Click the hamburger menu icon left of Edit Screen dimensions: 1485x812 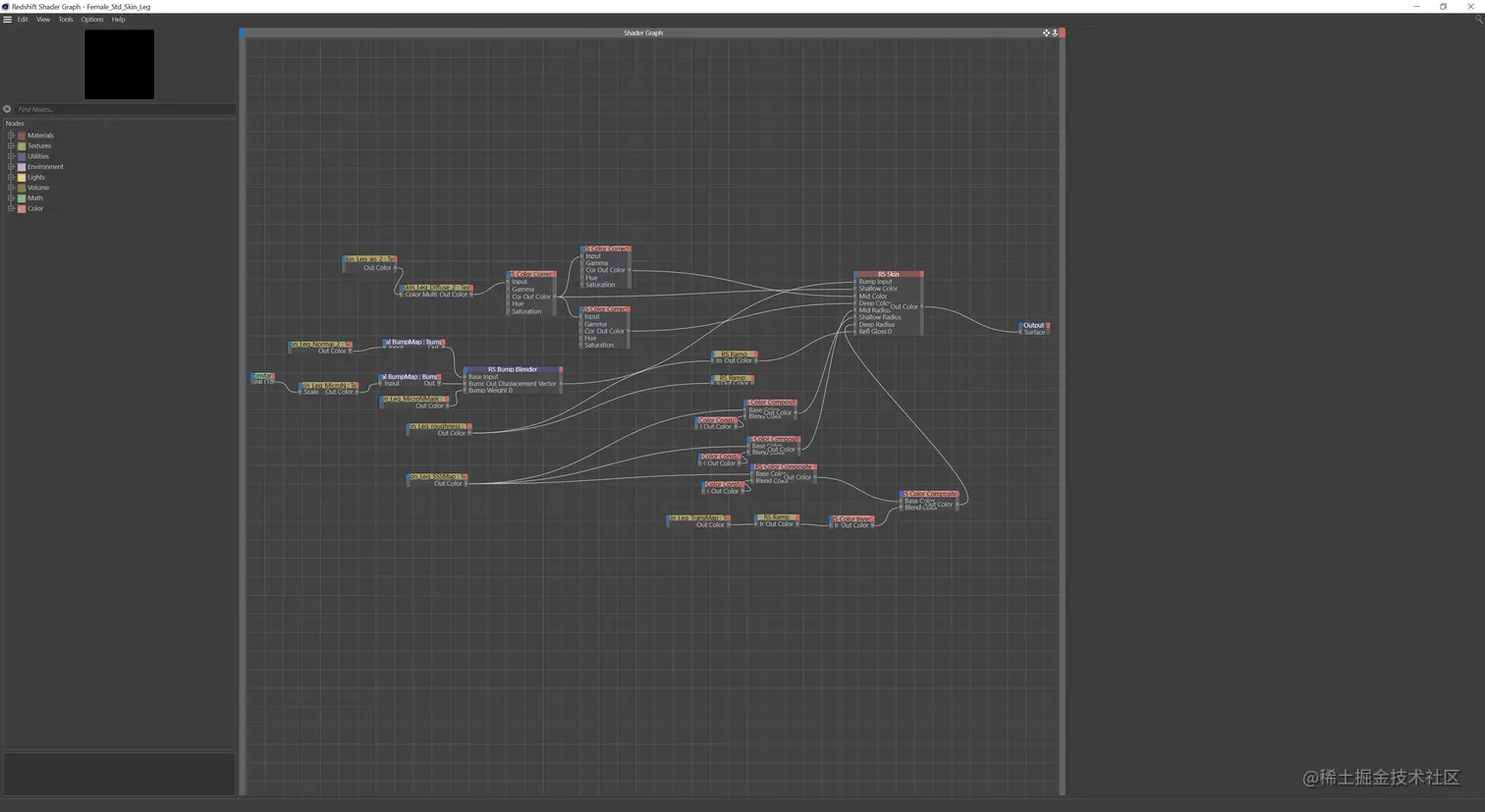click(7, 19)
